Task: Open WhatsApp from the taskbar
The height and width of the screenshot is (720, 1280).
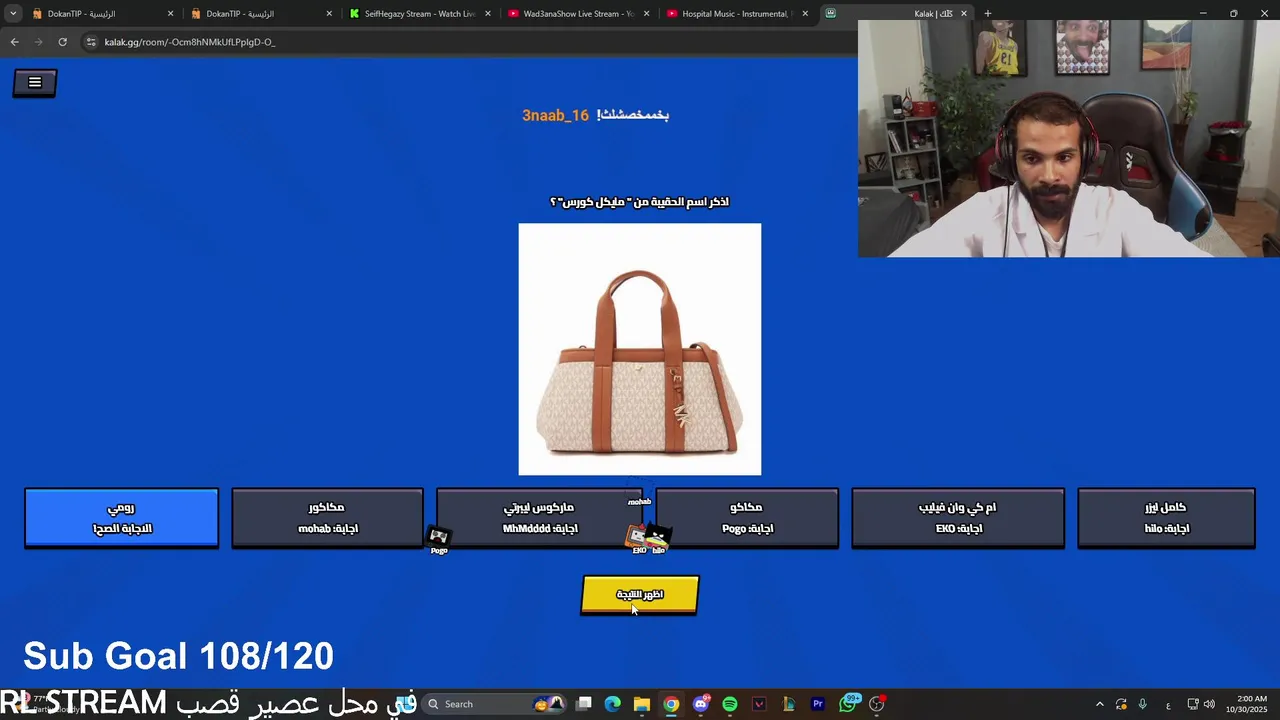Action: click(849, 703)
